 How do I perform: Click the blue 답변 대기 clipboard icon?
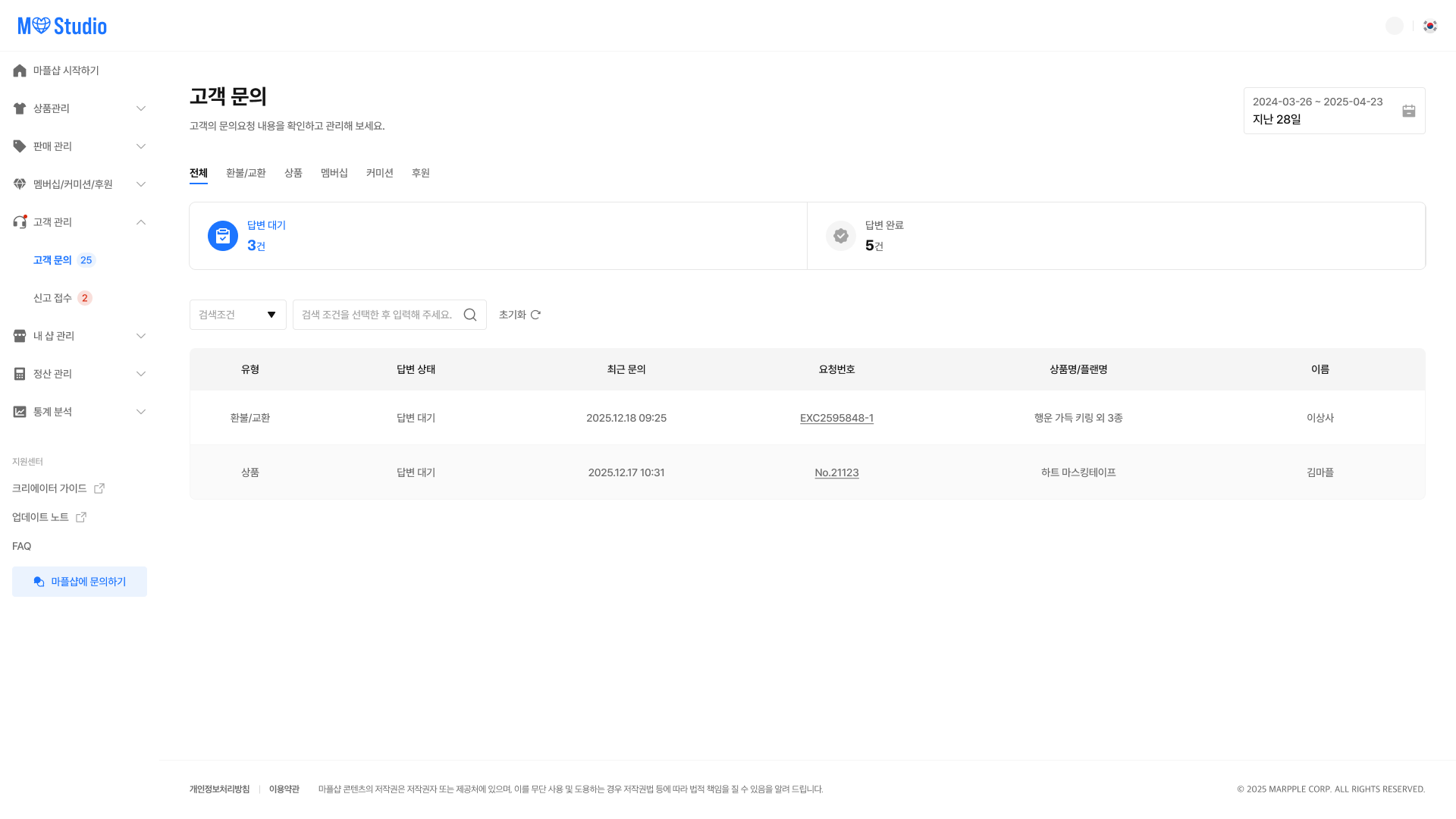tap(223, 236)
